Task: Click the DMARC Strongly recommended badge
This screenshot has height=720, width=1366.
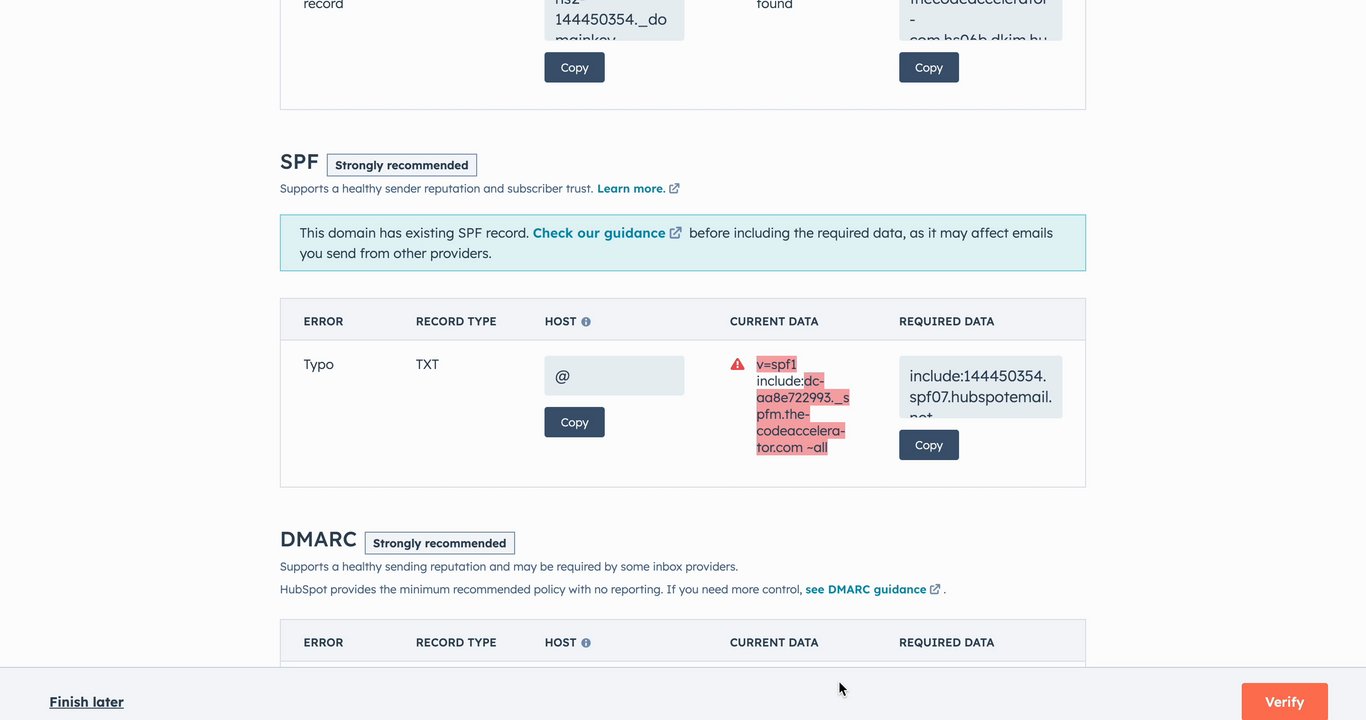Action: pos(439,543)
